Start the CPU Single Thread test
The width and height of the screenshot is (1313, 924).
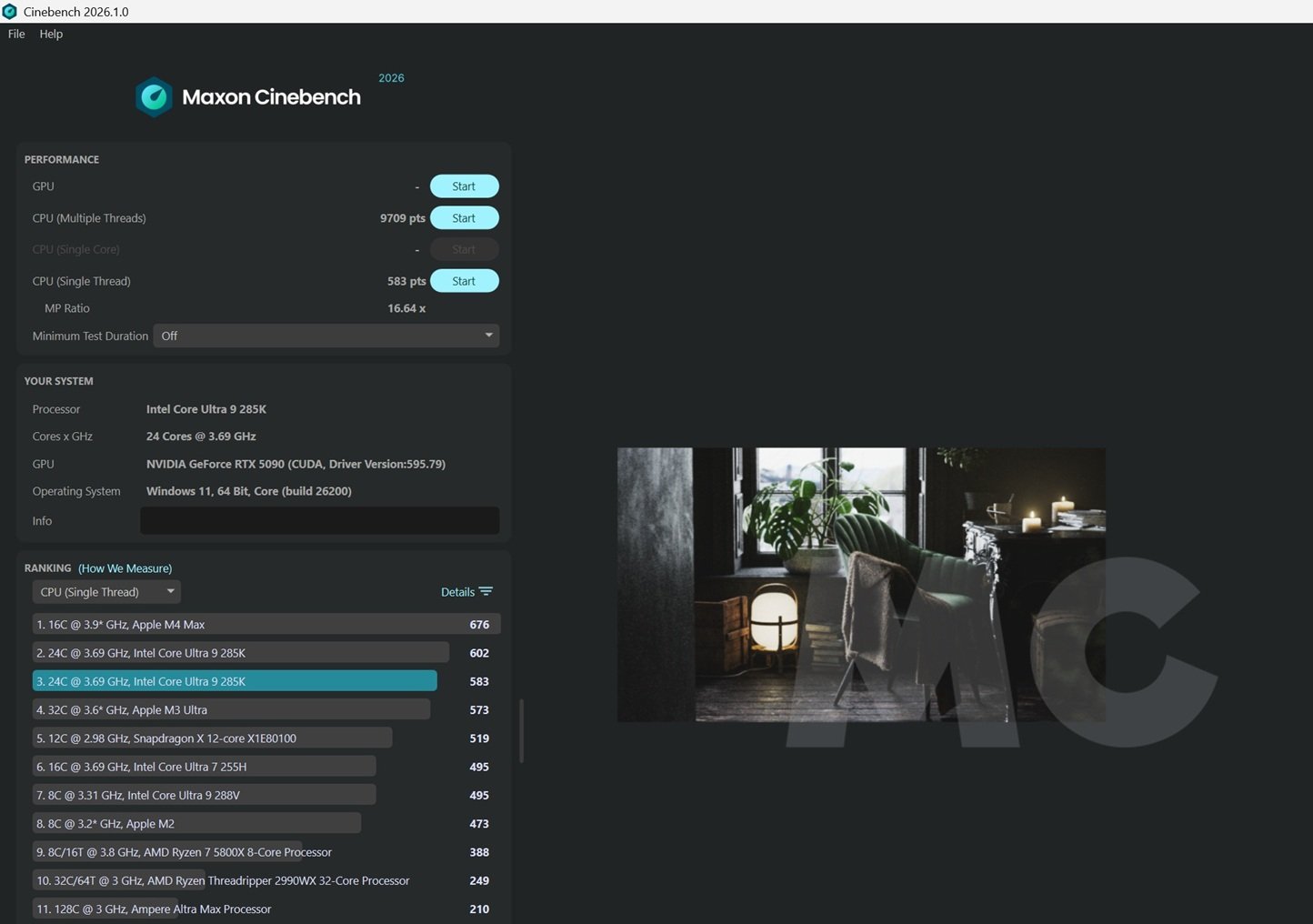click(464, 281)
